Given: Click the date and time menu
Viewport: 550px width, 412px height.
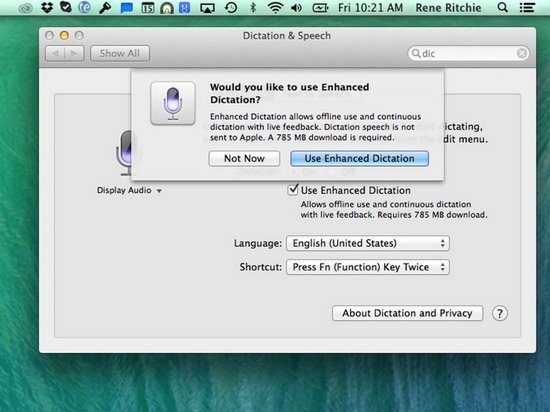Looking at the screenshot, I should pyautogui.click(x=370, y=8).
